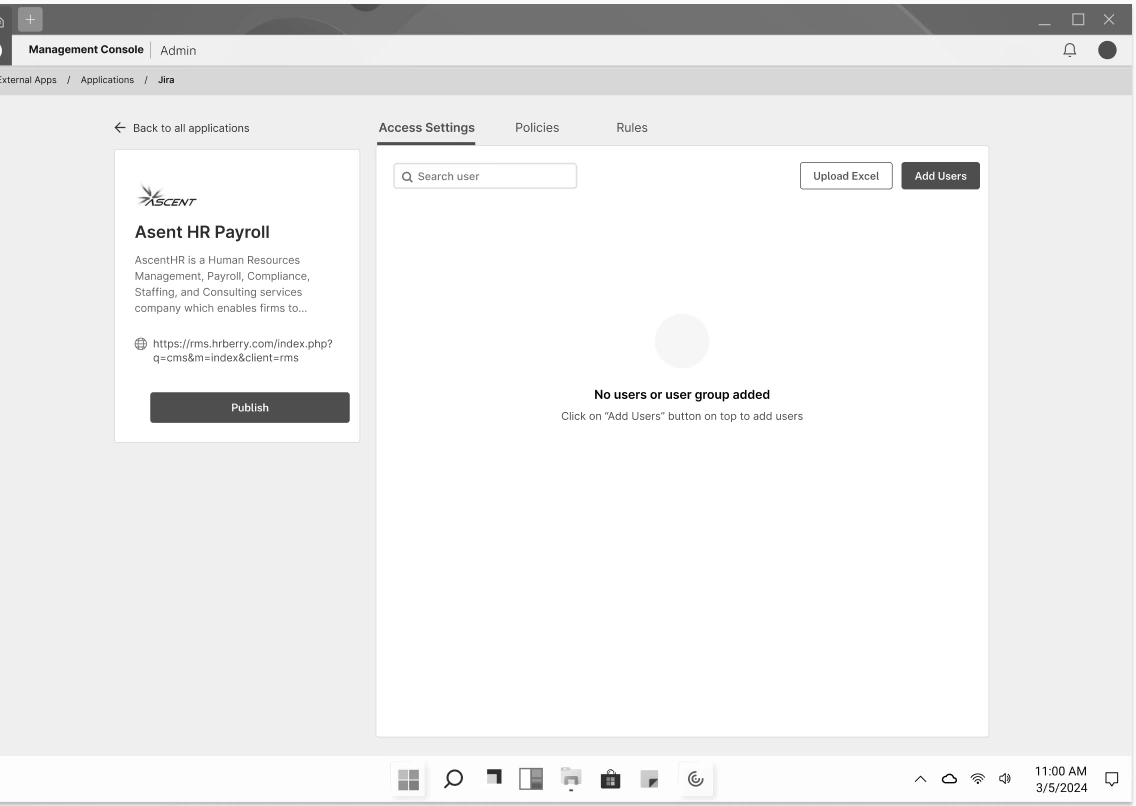
Task: Click the Upload Excel button
Action: [x=846, y=176]
